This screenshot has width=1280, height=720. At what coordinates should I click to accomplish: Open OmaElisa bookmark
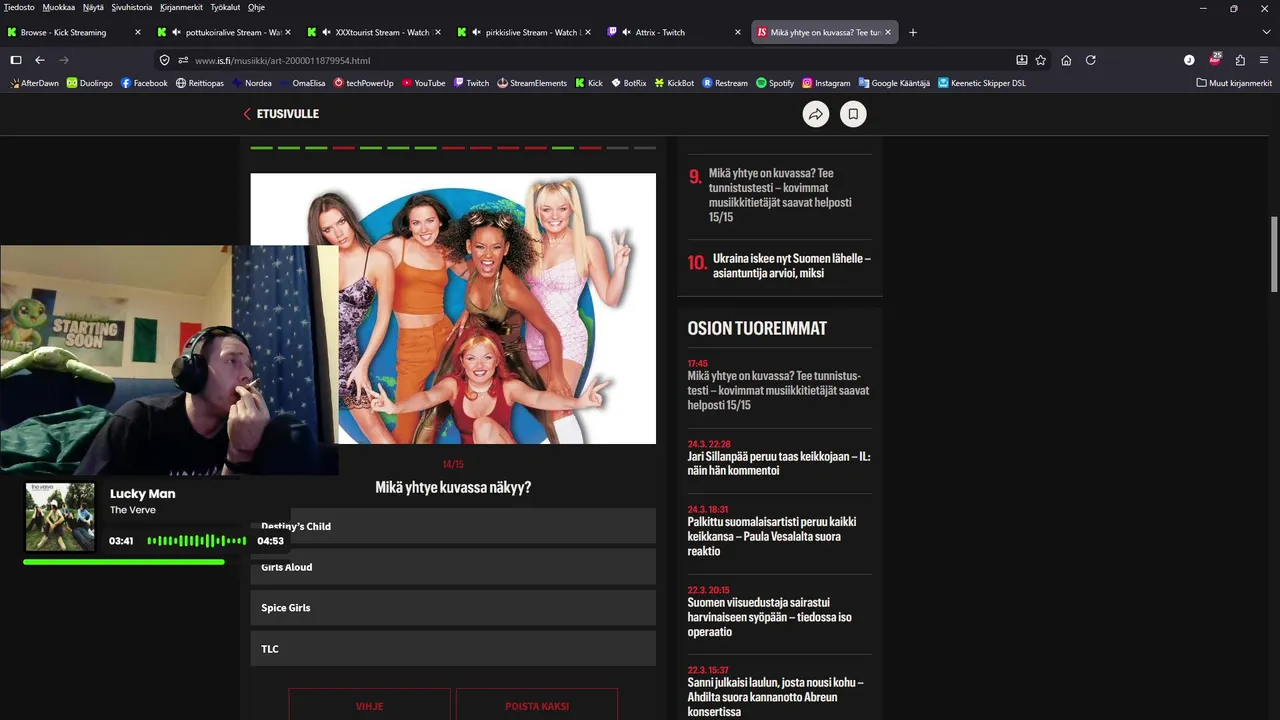point(303,83)
